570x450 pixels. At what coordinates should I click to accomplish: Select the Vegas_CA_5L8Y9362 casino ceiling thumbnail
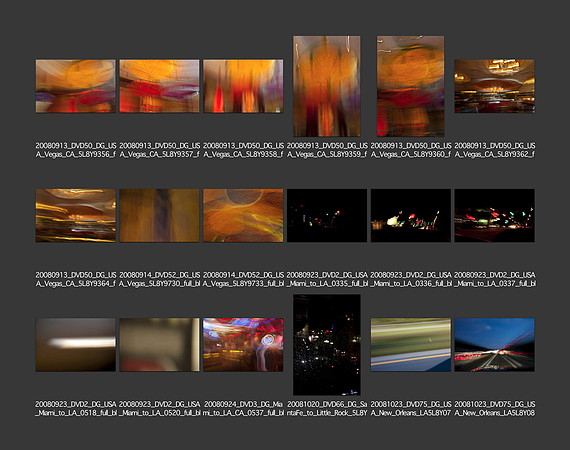494,86
